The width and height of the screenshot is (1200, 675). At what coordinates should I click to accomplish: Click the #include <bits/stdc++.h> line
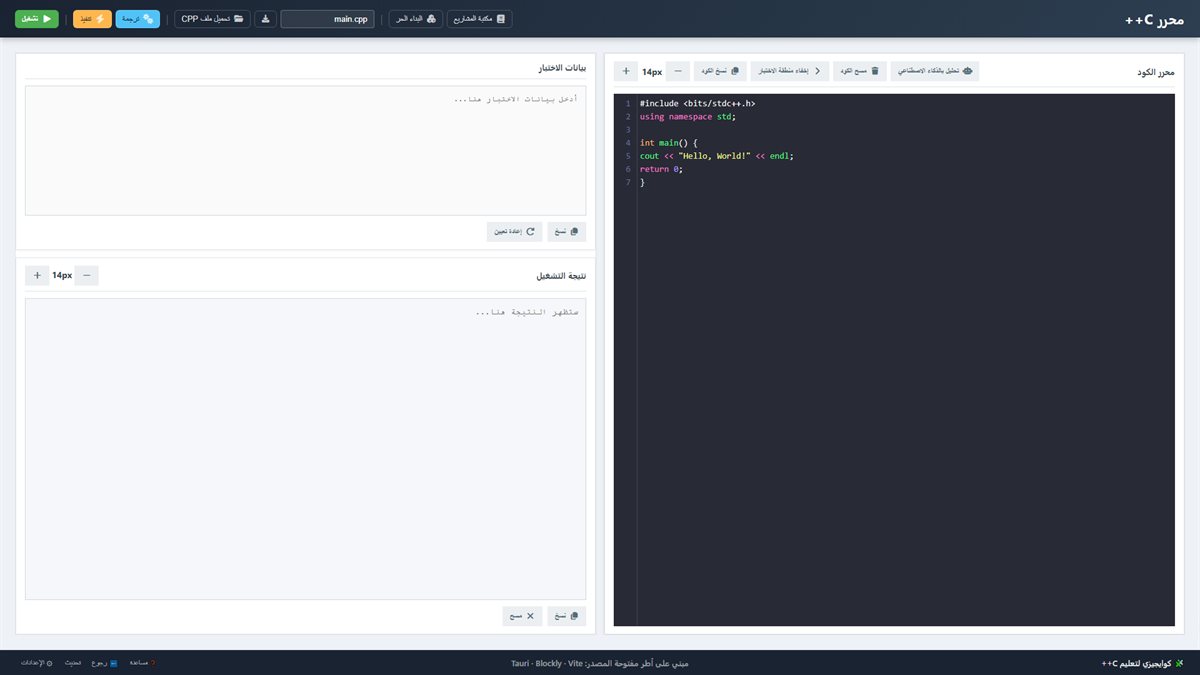697,103
